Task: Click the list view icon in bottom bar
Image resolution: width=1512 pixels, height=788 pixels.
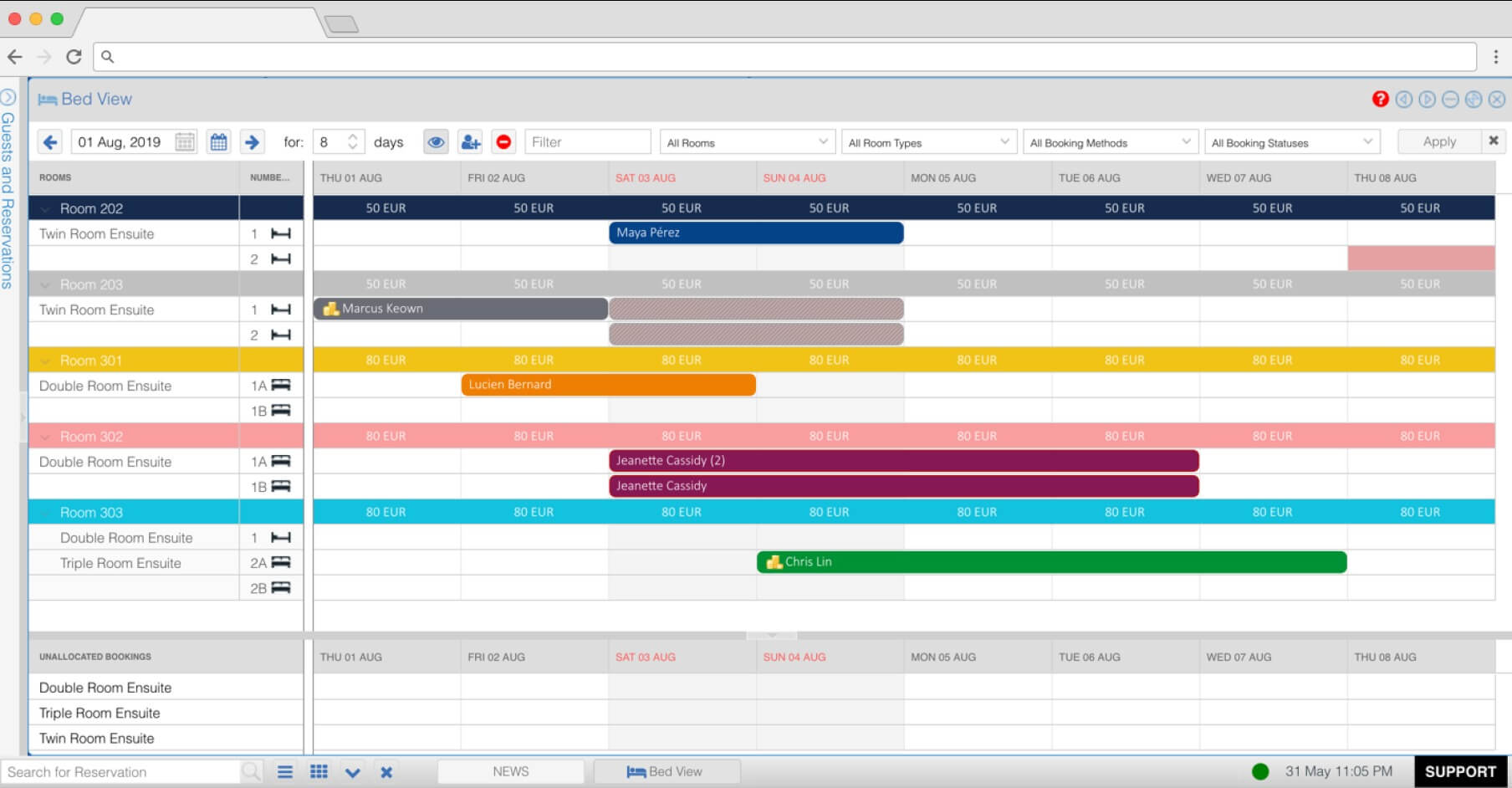Action: [285, 772]
